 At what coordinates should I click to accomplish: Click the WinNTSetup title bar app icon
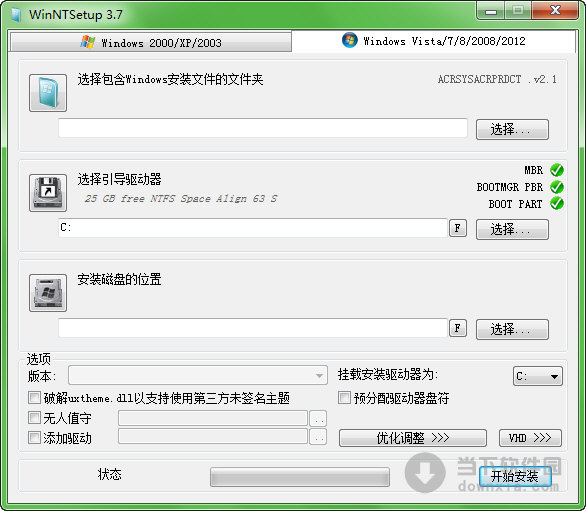click(16, 15)
